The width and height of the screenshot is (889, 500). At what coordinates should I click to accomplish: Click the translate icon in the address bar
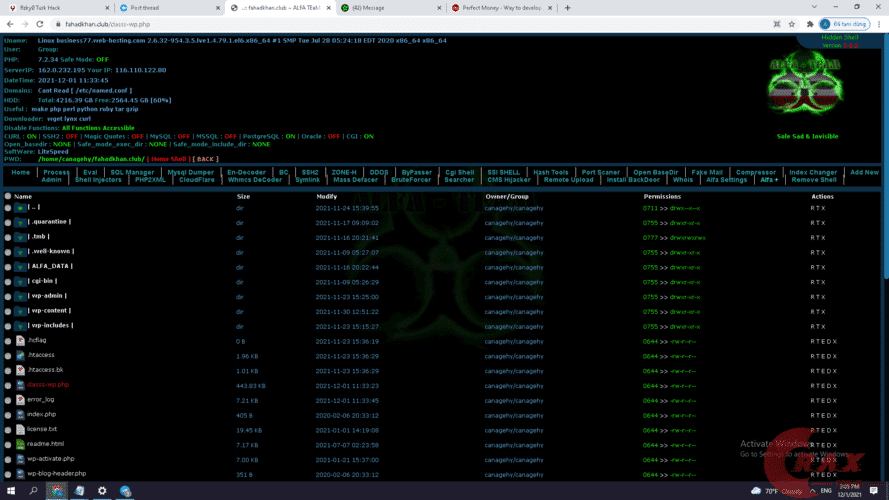coord(777,24)
